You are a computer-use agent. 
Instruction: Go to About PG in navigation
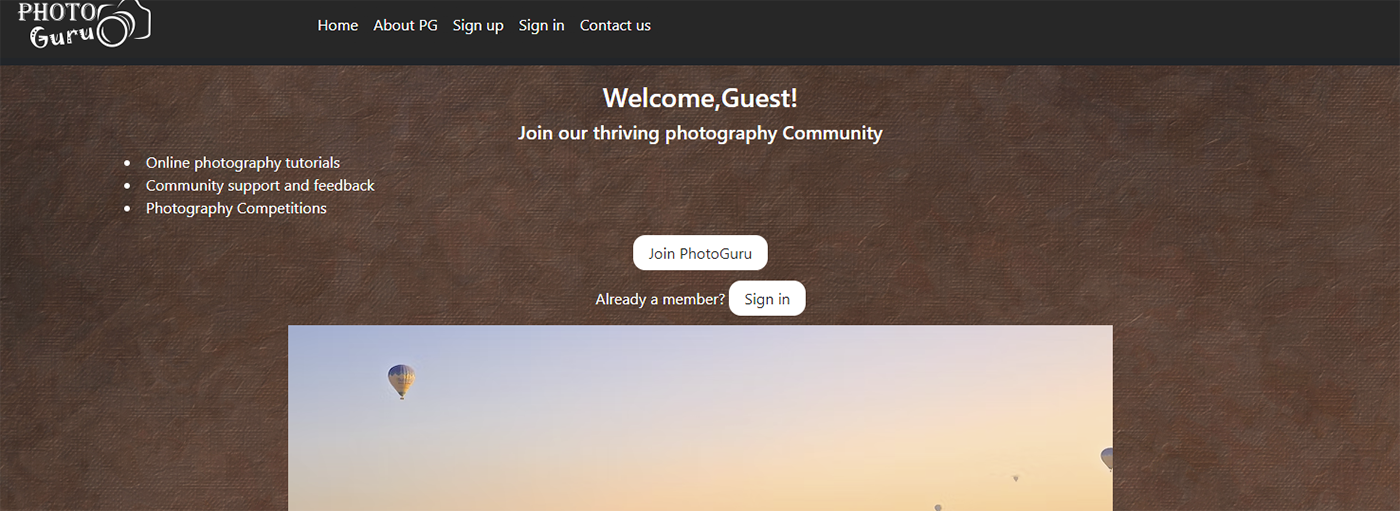(x=405, y=25)
